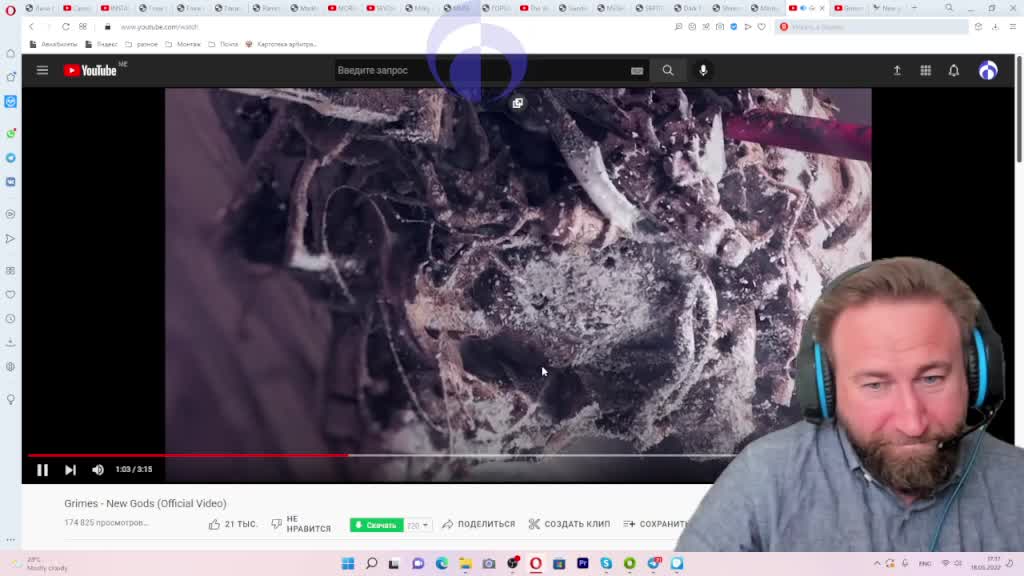
Task: Go back in the browser
Action: pos(31,27)
